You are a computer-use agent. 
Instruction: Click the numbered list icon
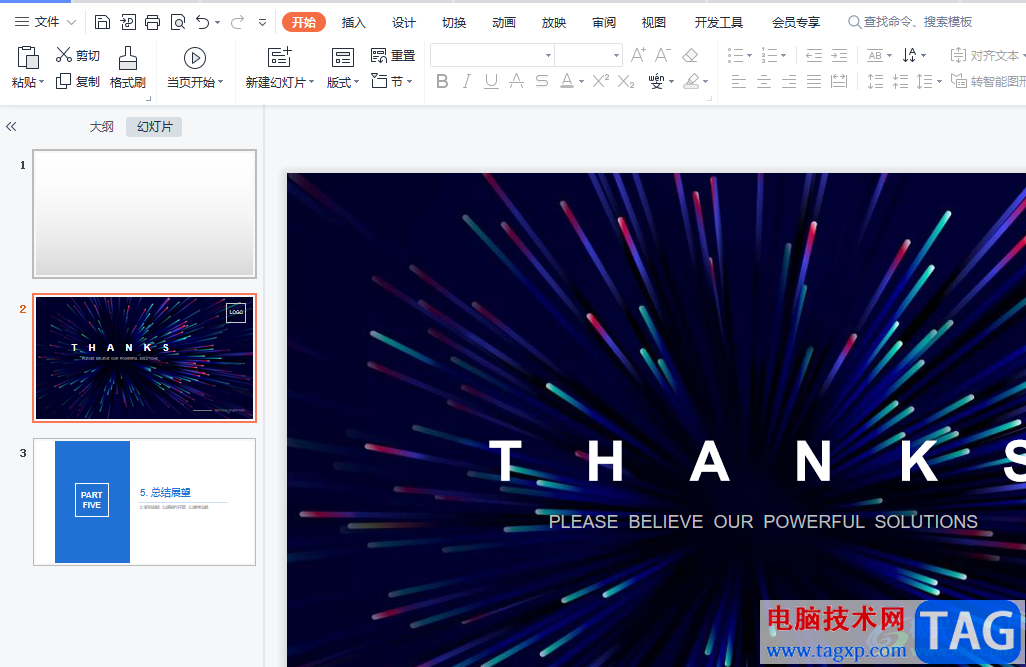[x=770, y=56]
